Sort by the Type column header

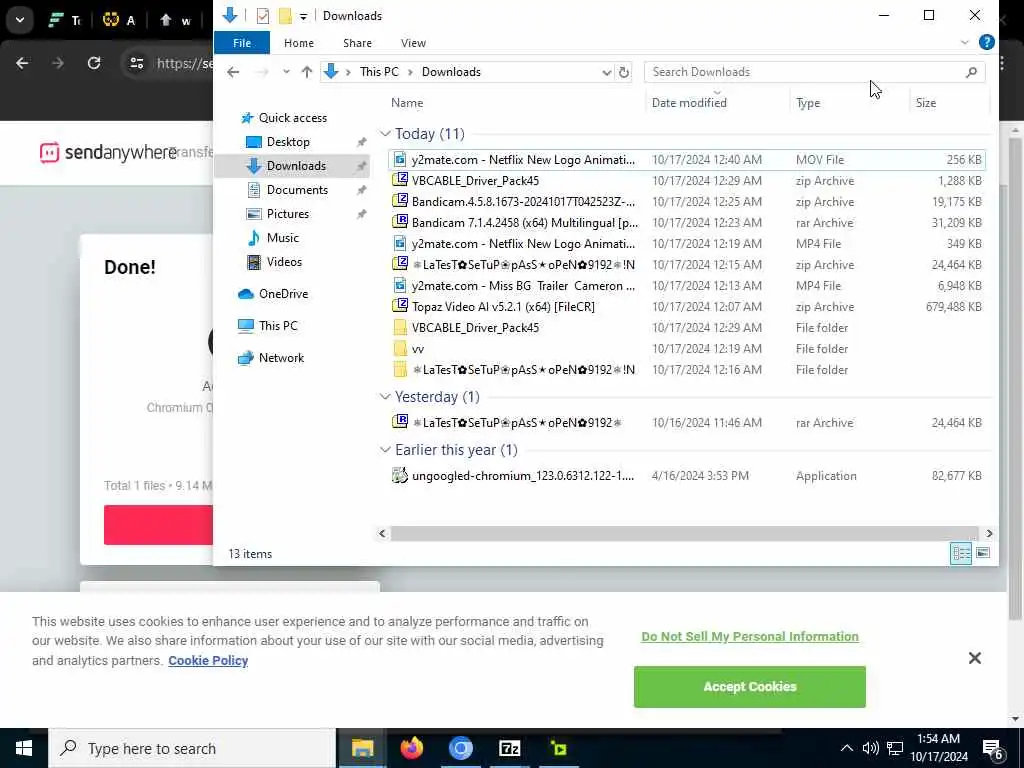808,103
